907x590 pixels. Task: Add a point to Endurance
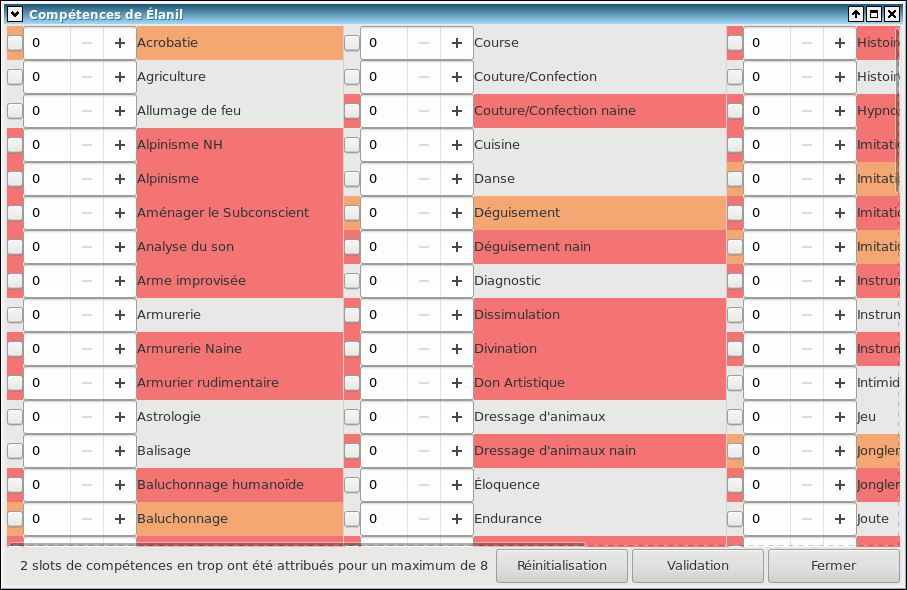point(456,519)
